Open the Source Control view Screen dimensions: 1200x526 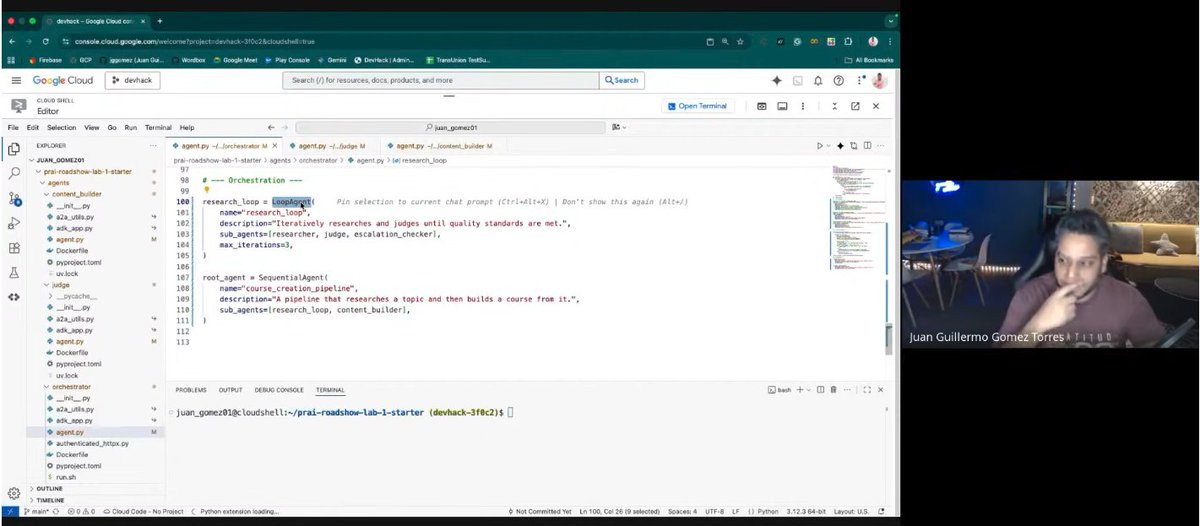click(14, 199)
